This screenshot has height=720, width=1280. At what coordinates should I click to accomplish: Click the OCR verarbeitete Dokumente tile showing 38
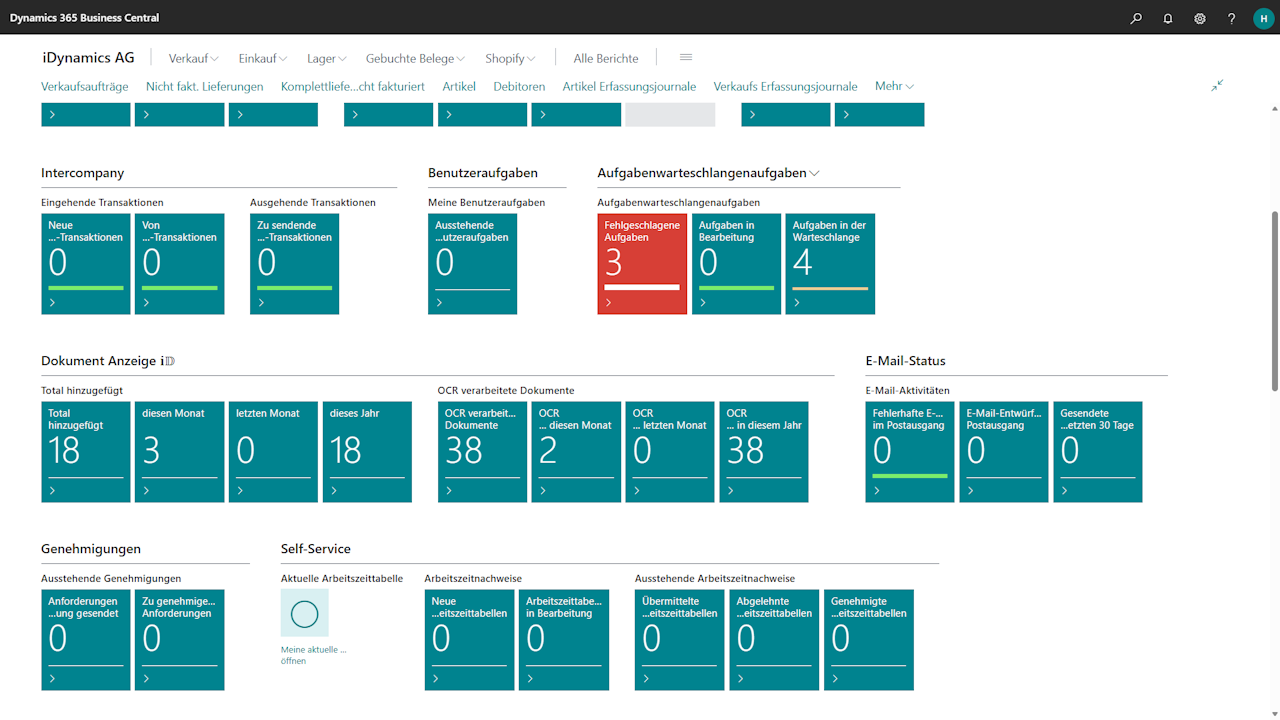[482, 451]
